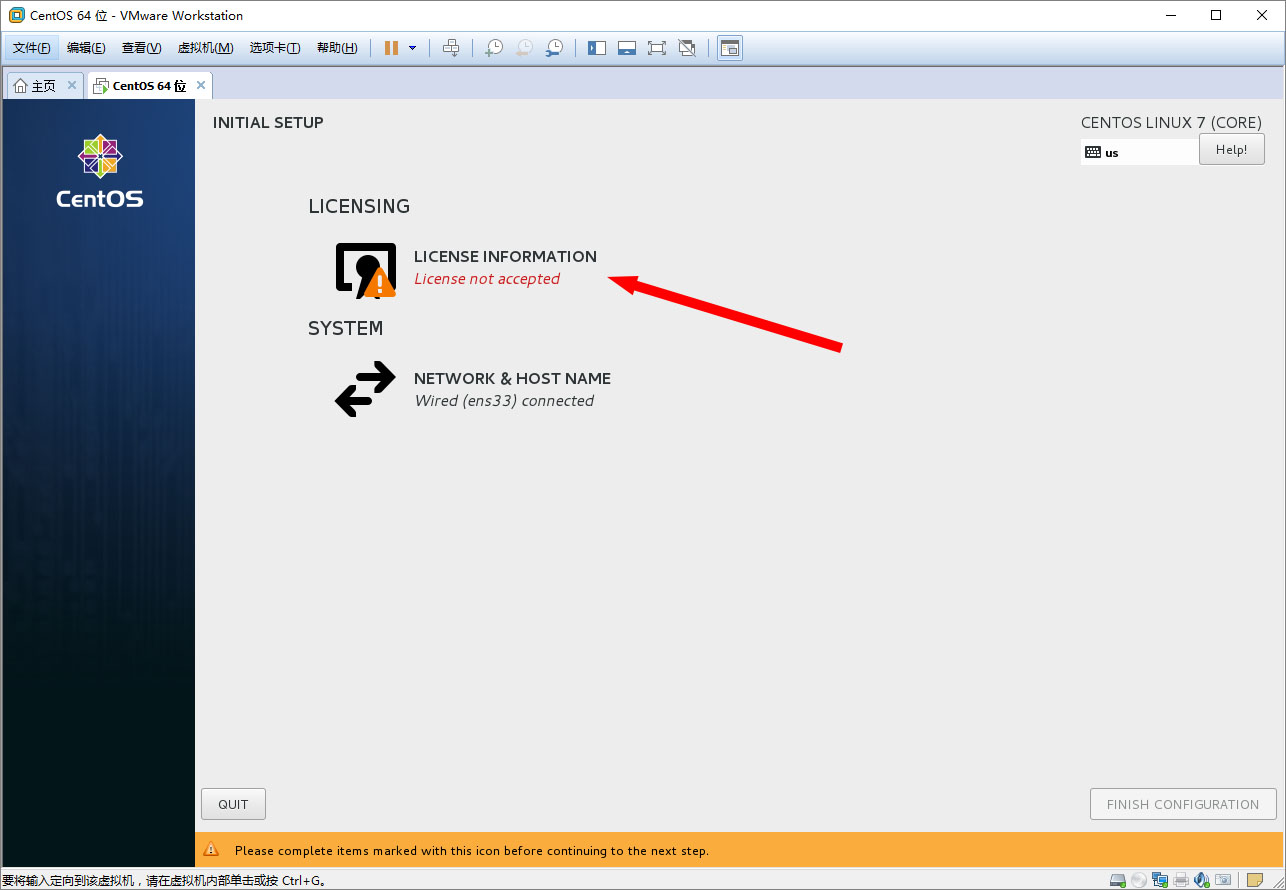
Task: Open the power options dropdown arrow
Action: pos(412,48)
